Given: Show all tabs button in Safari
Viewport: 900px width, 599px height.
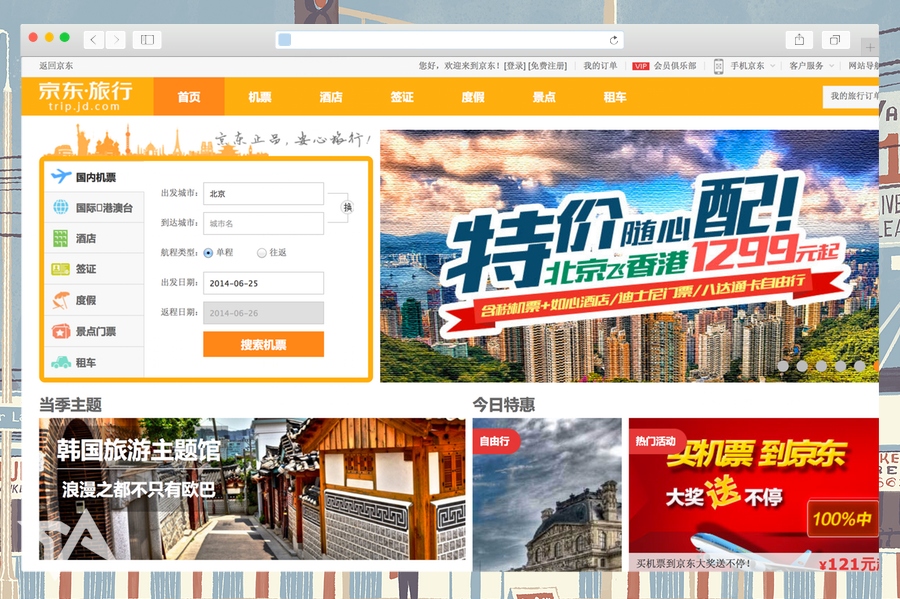Looking at the screenshot, I should click(x=835, y=40).
